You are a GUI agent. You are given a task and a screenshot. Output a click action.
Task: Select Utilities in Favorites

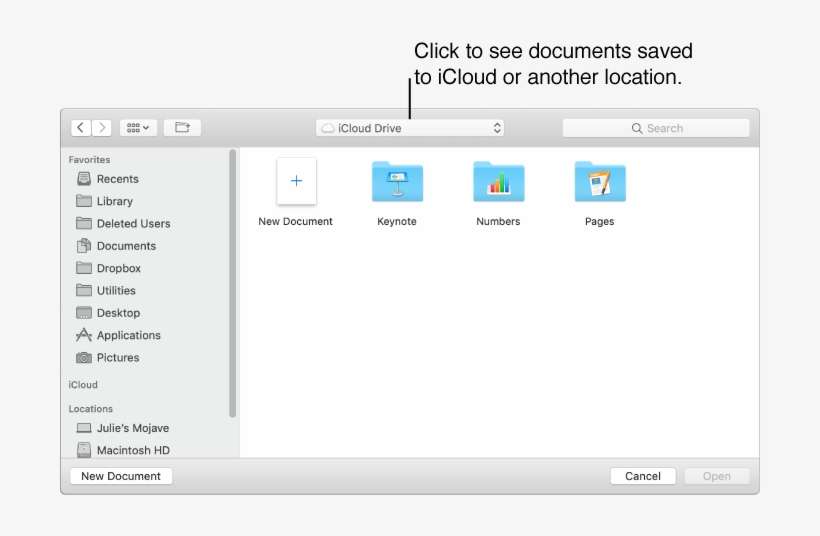pyautogui.click(x=116, y=290)
